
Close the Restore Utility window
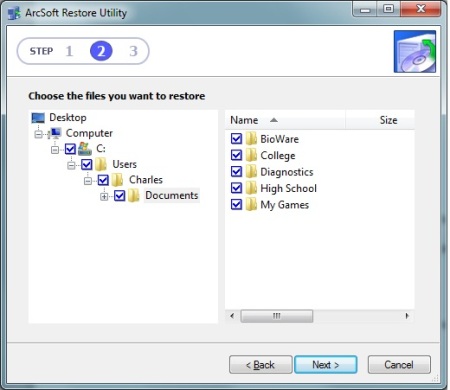click(421, 9)
